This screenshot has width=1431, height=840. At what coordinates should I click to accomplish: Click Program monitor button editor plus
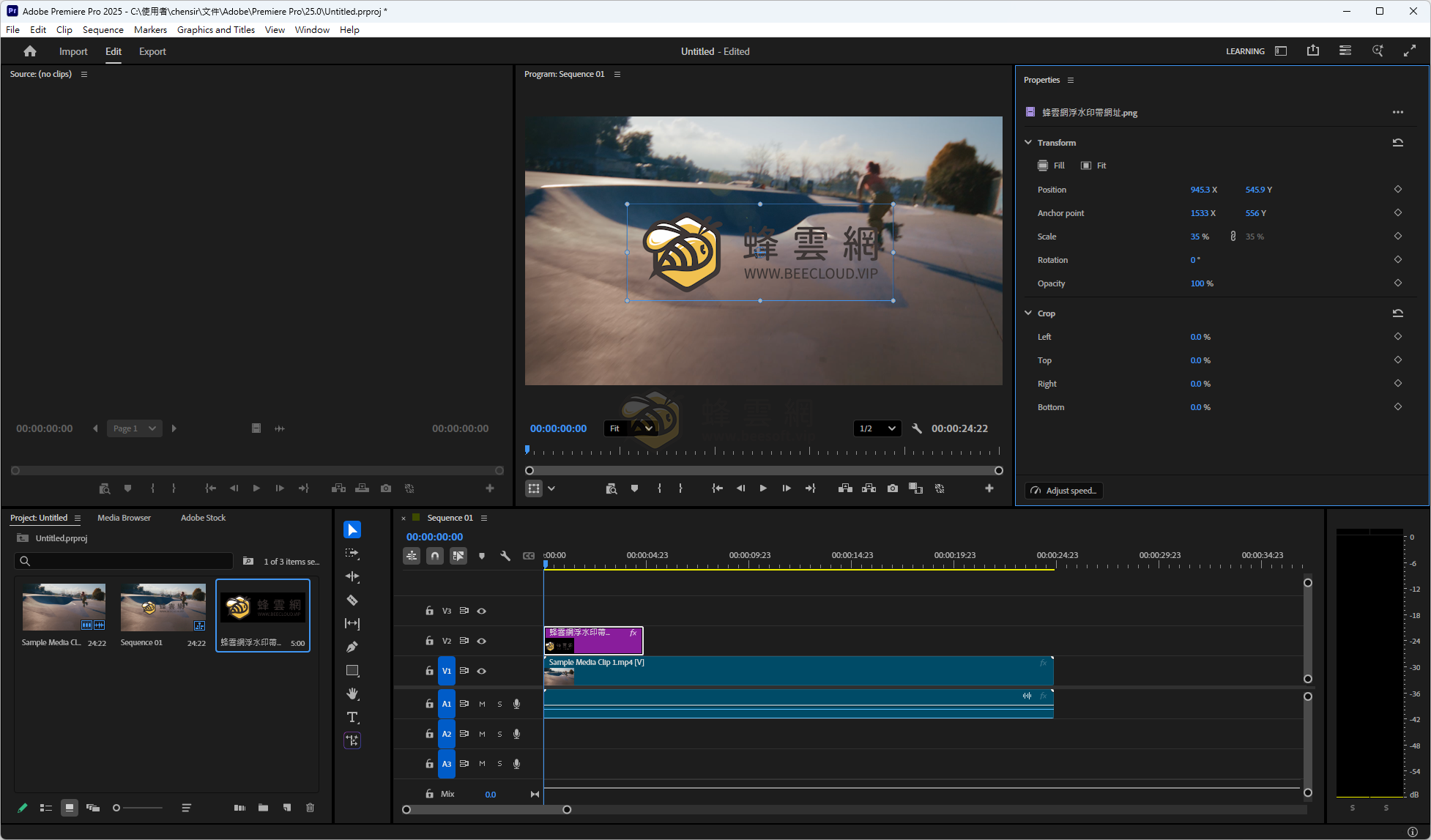989,488
